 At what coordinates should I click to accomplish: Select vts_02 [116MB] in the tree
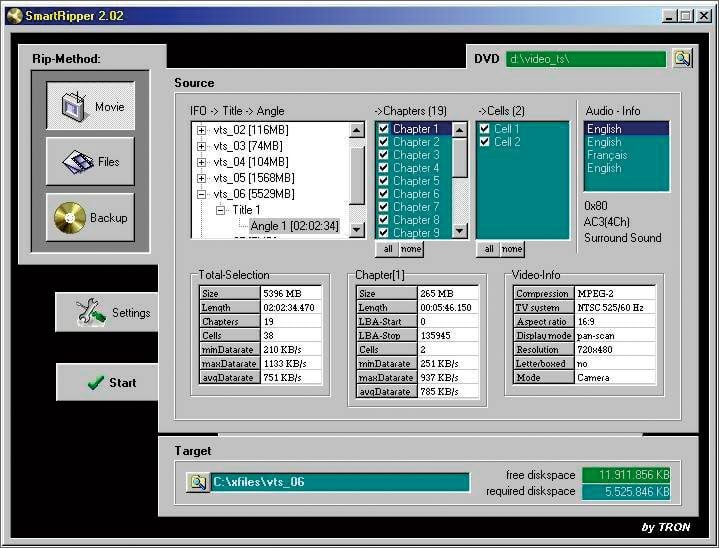[251, 130]
